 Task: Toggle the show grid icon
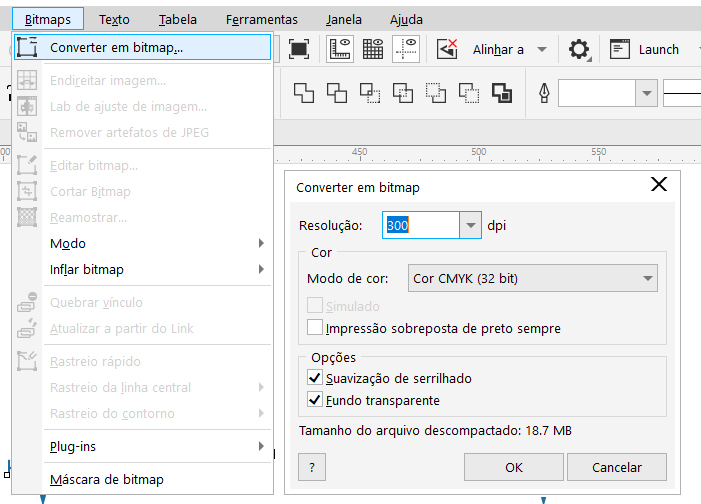(374, 49)
